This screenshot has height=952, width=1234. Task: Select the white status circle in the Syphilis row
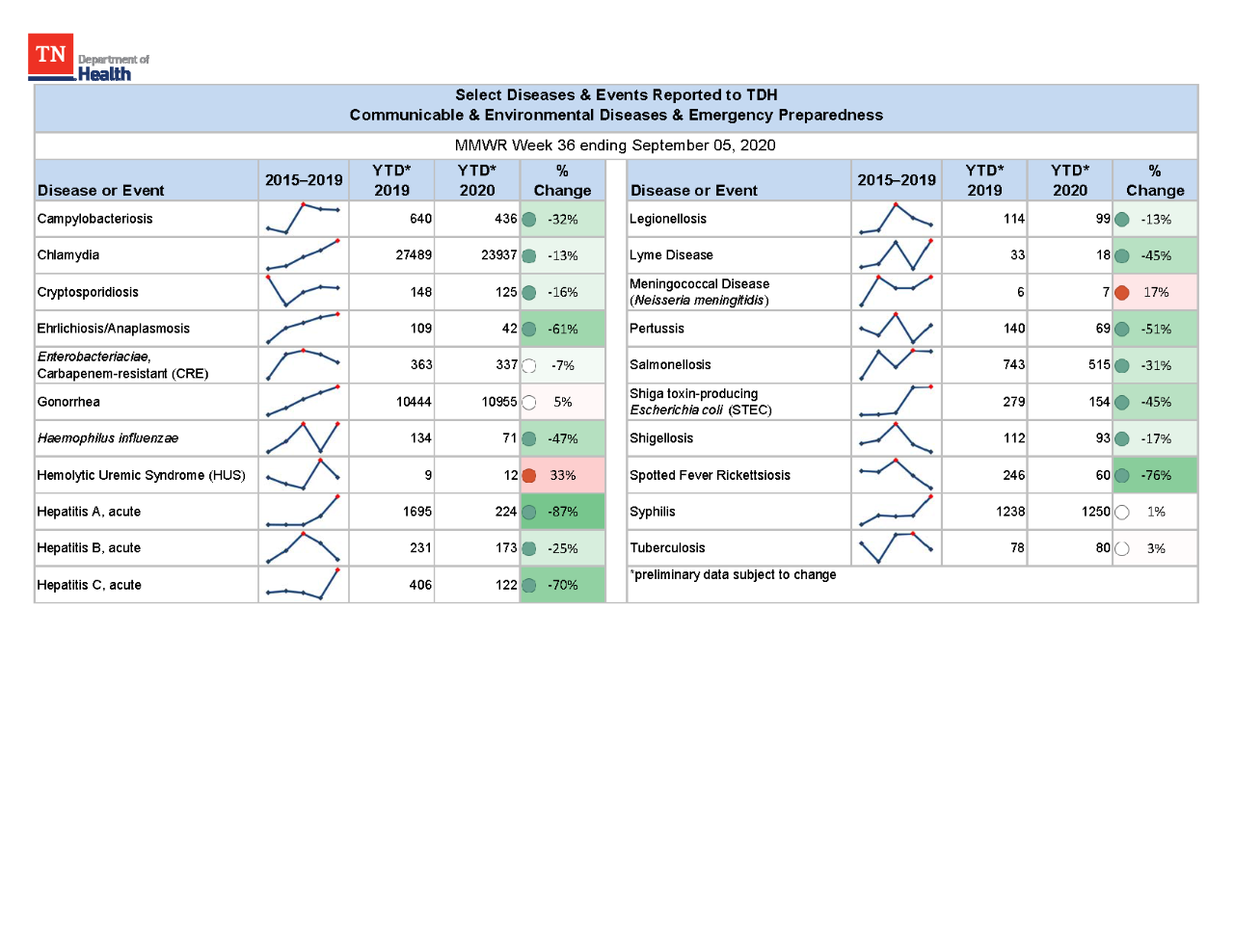click(1122, 513)
